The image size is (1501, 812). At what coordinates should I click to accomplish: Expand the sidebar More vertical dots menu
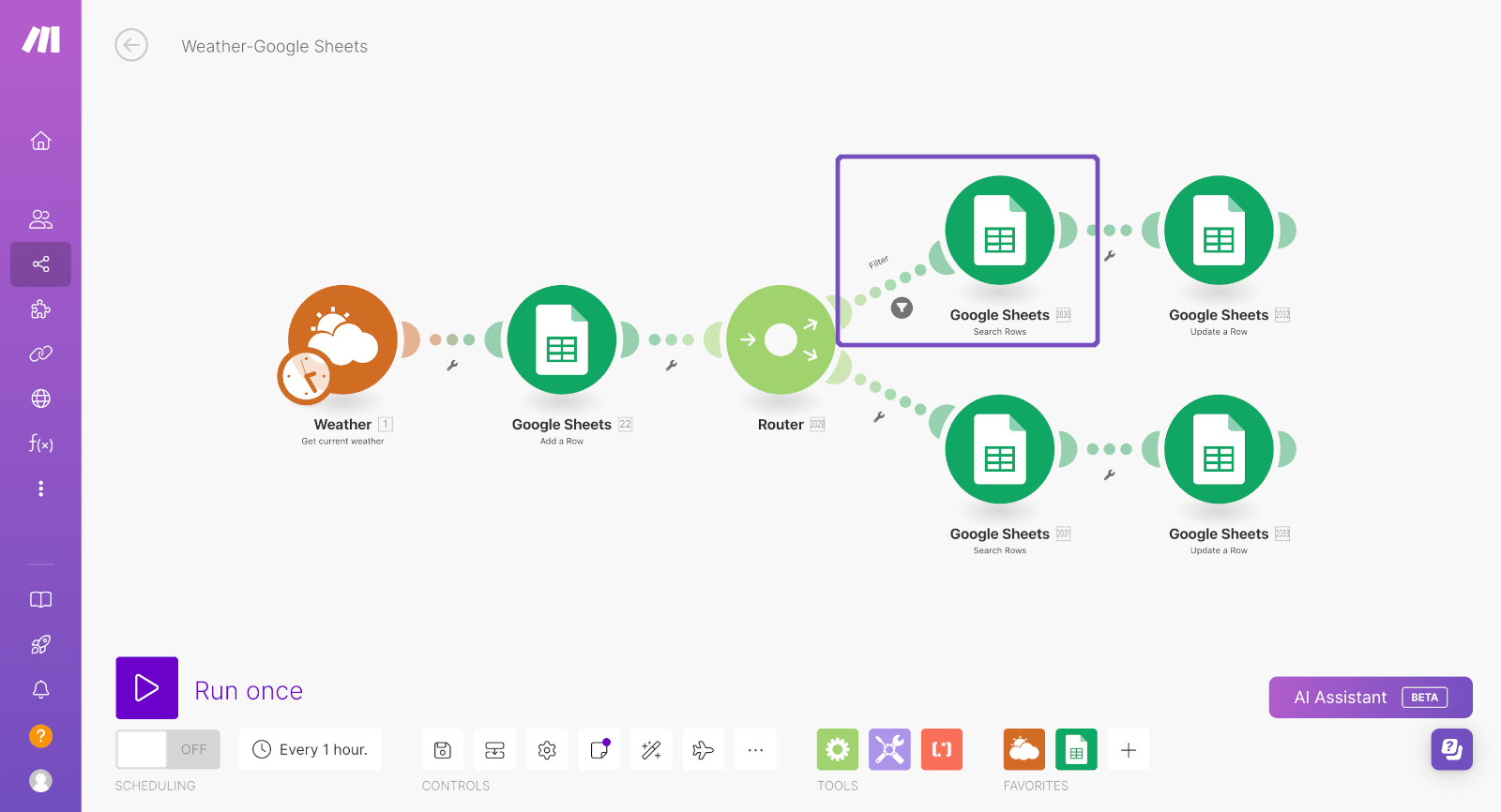tap(40, 489)
